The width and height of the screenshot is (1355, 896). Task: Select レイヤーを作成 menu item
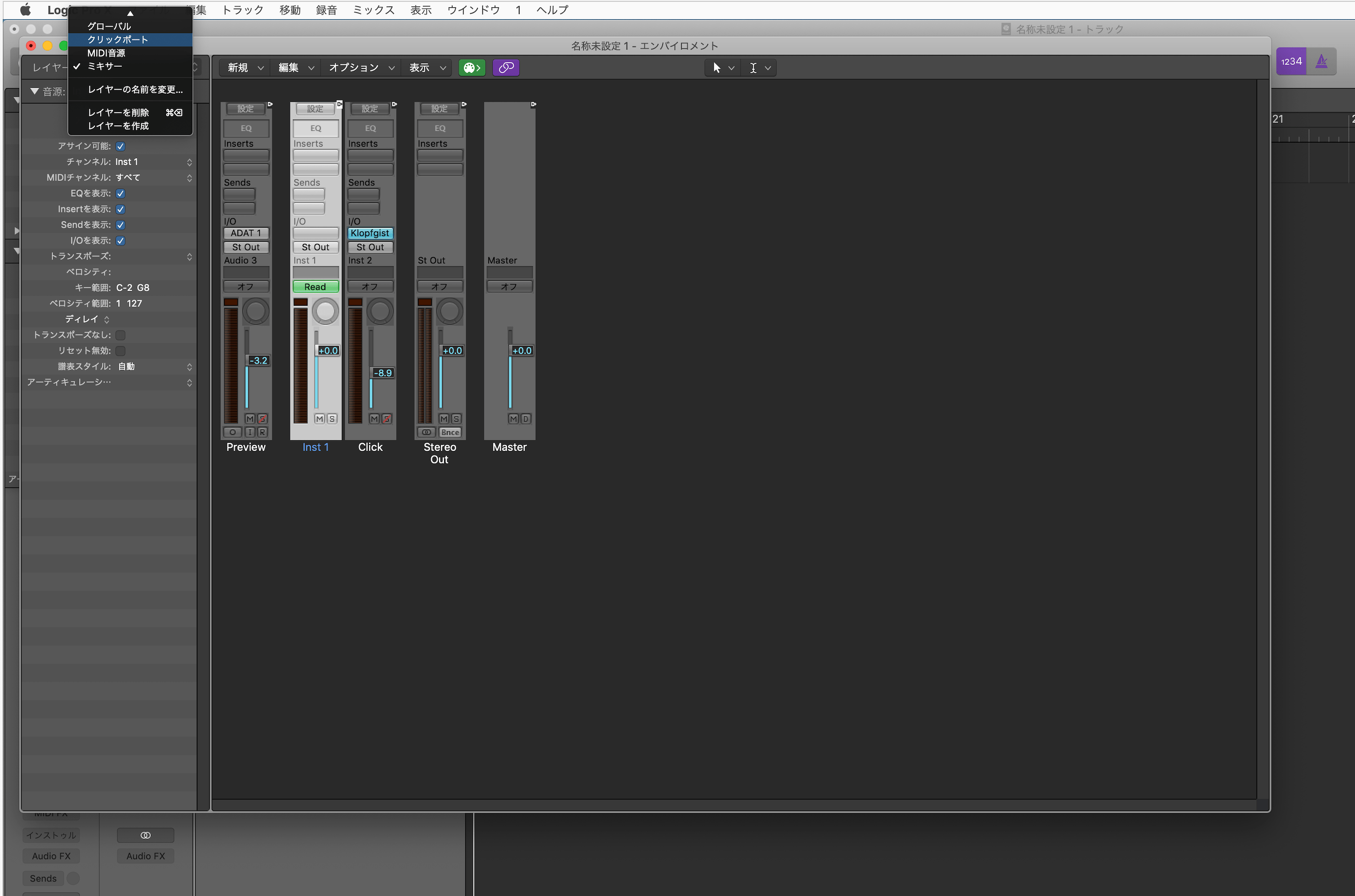pos(130,126)
